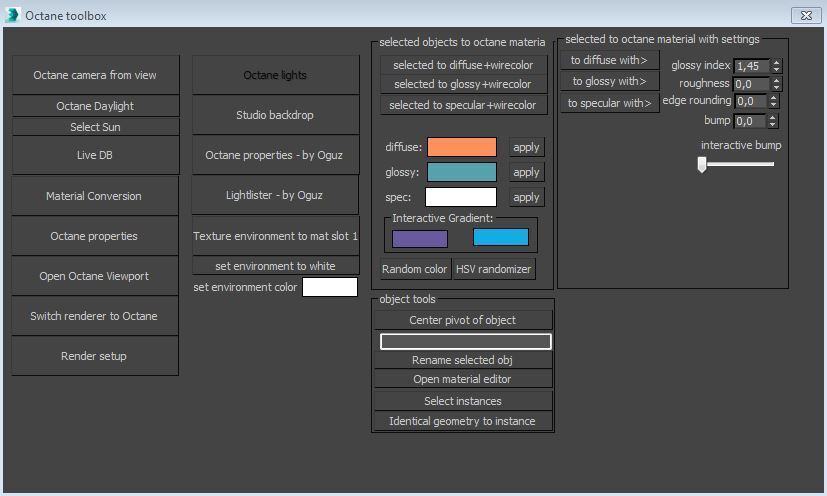
Task: Click selected to glossy+wirecolor
Action: click(463, 84)
